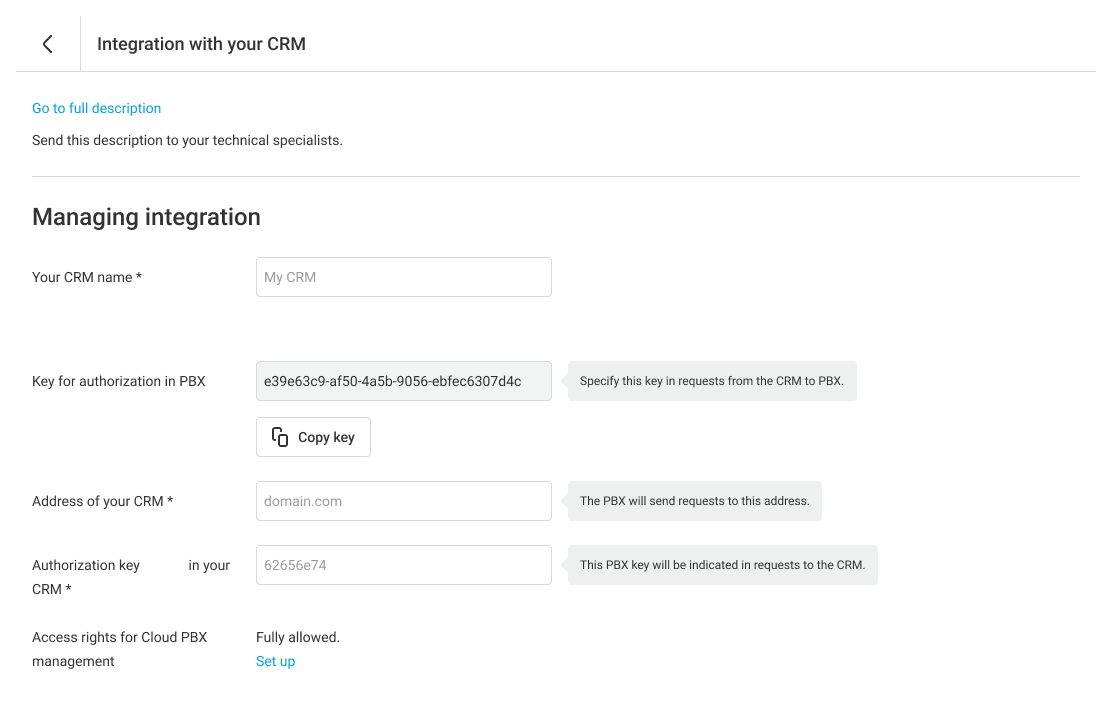Click the copy icon inside Copy key
The height and width of the screenshot is (713, 1112).
click(x=280, y=437)
